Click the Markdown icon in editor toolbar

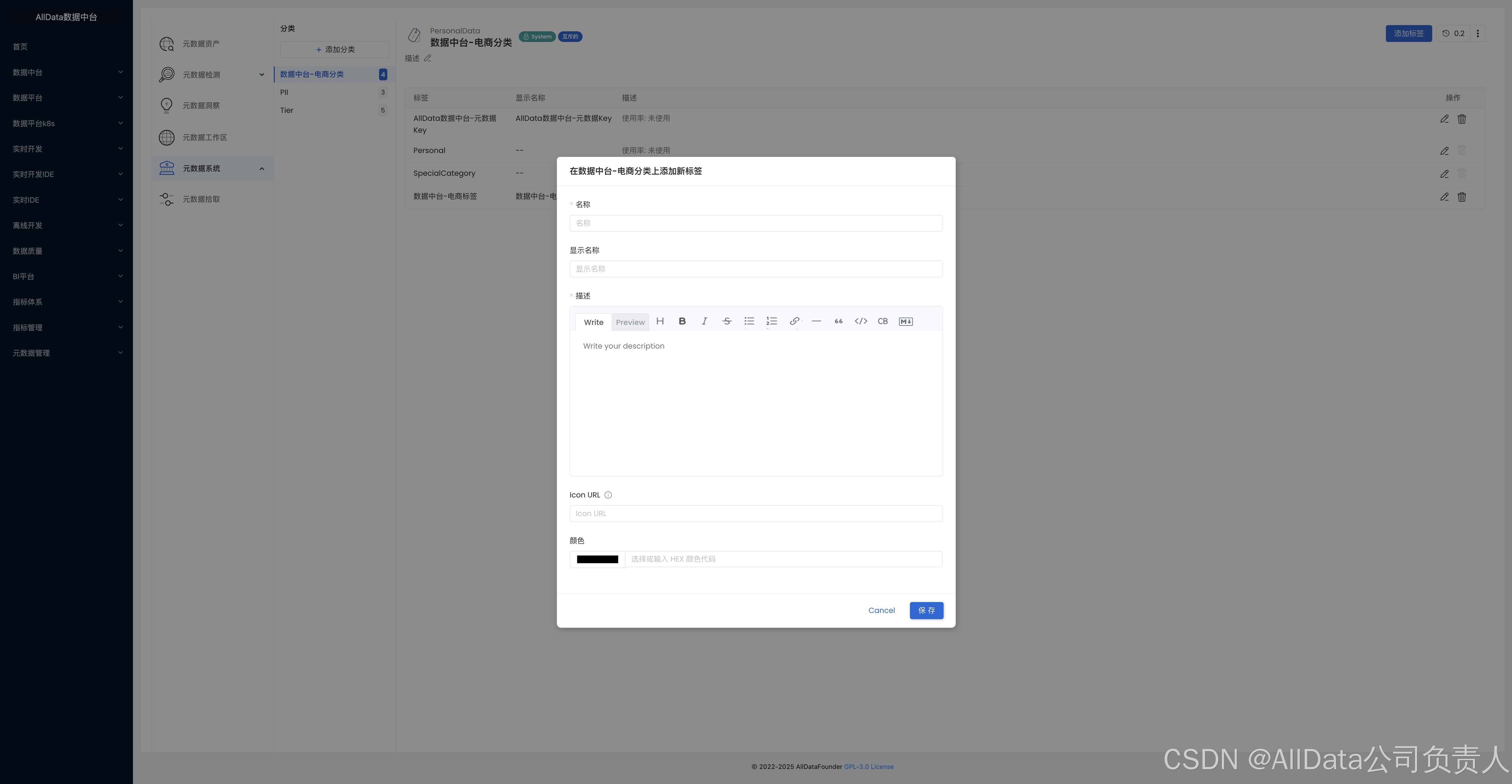[x=906, y=321]
